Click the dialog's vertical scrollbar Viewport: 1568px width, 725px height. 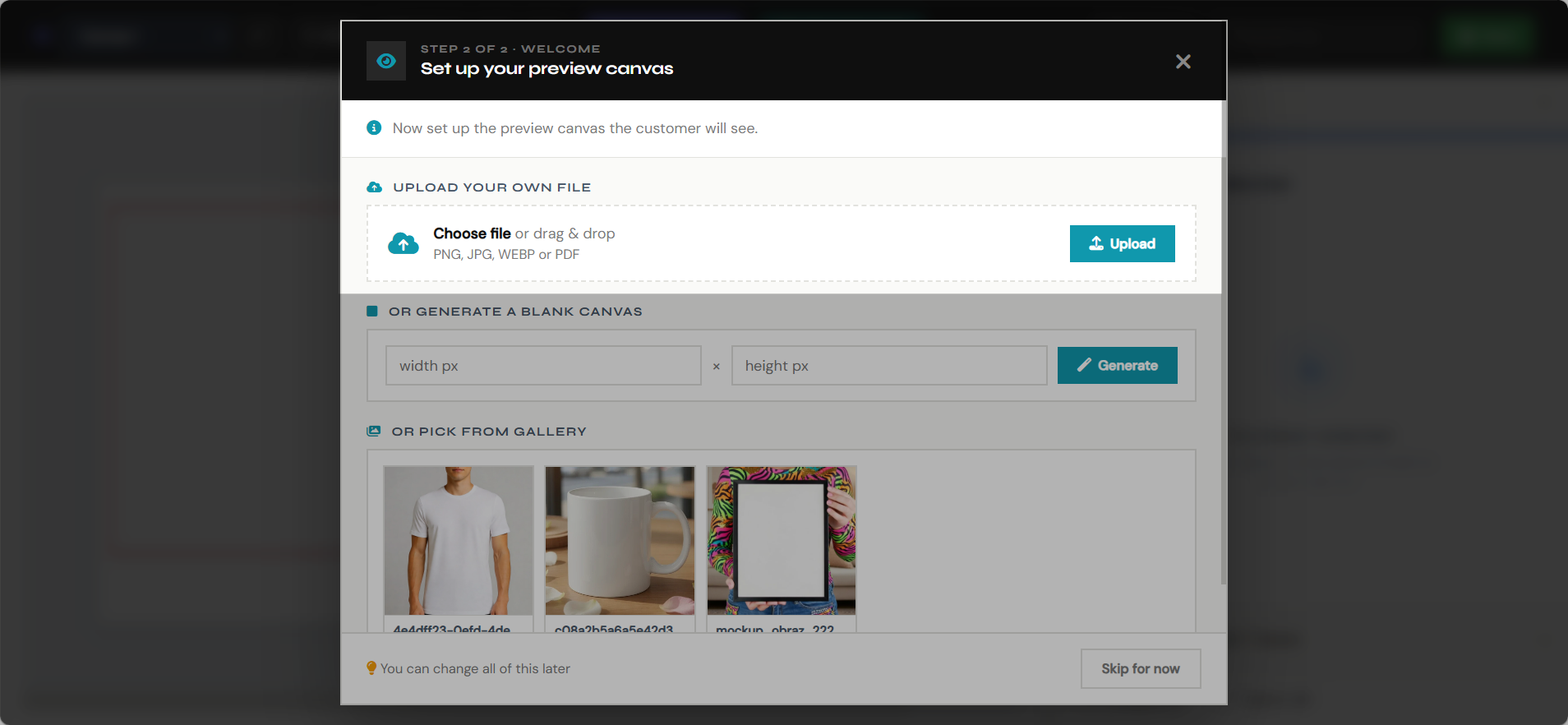[1224, 343]
